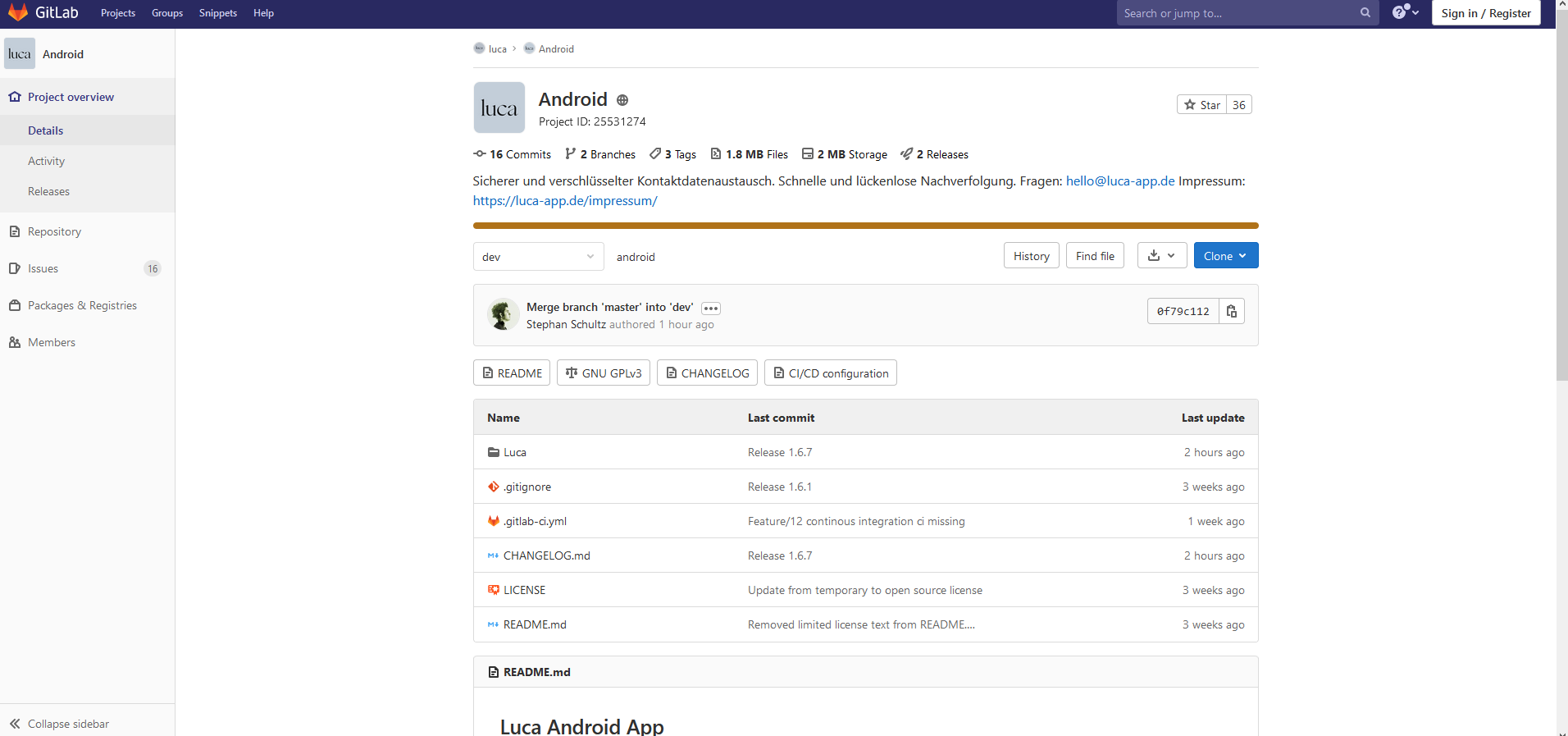Click the LICENSE file icon
The height and width of the screenshot is (736, 1568).
coord(494,590)
